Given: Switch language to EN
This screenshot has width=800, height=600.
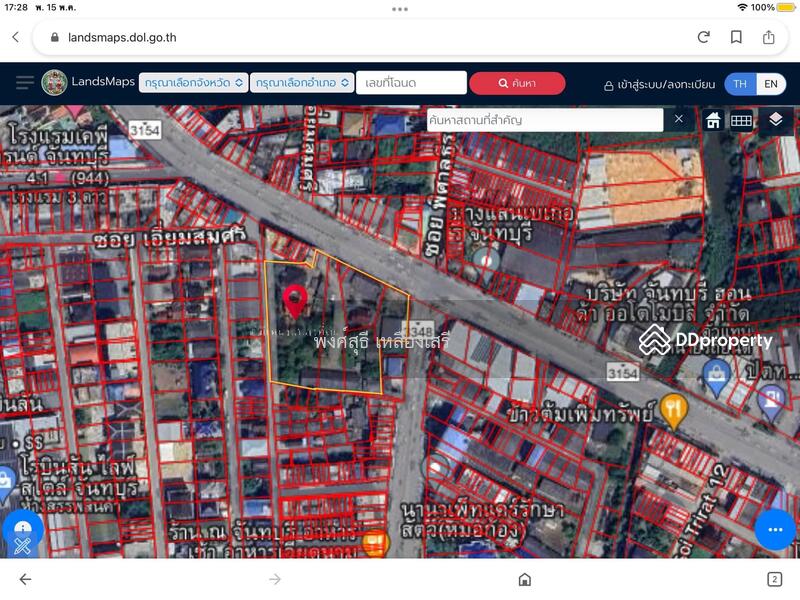Looking at the screenshot, I should 771,84.
